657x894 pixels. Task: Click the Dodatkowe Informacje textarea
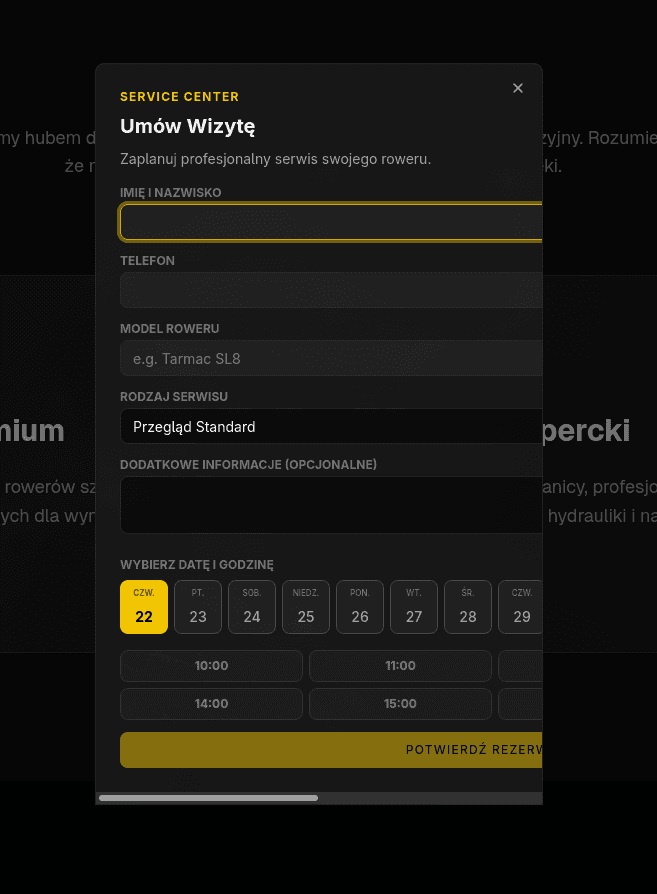(x=331, y=505)
